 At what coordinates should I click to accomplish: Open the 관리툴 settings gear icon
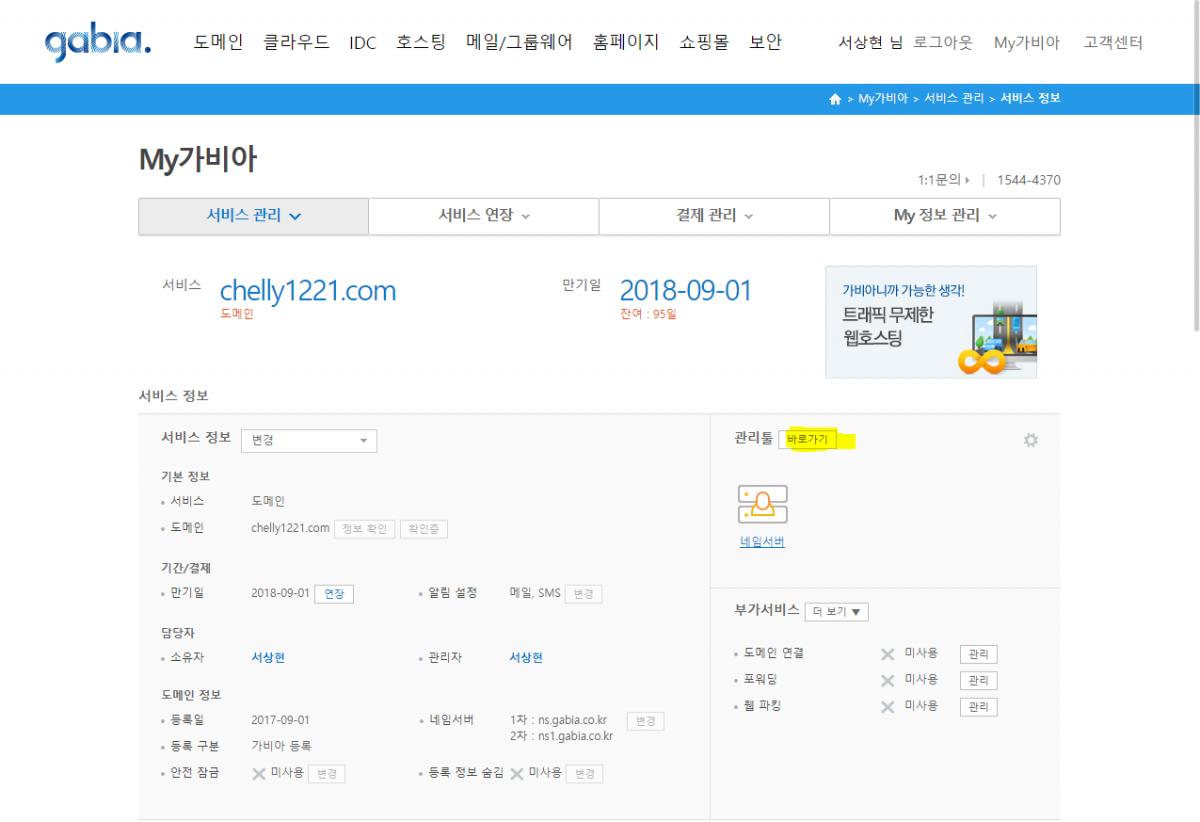(x=1031, y=440)
